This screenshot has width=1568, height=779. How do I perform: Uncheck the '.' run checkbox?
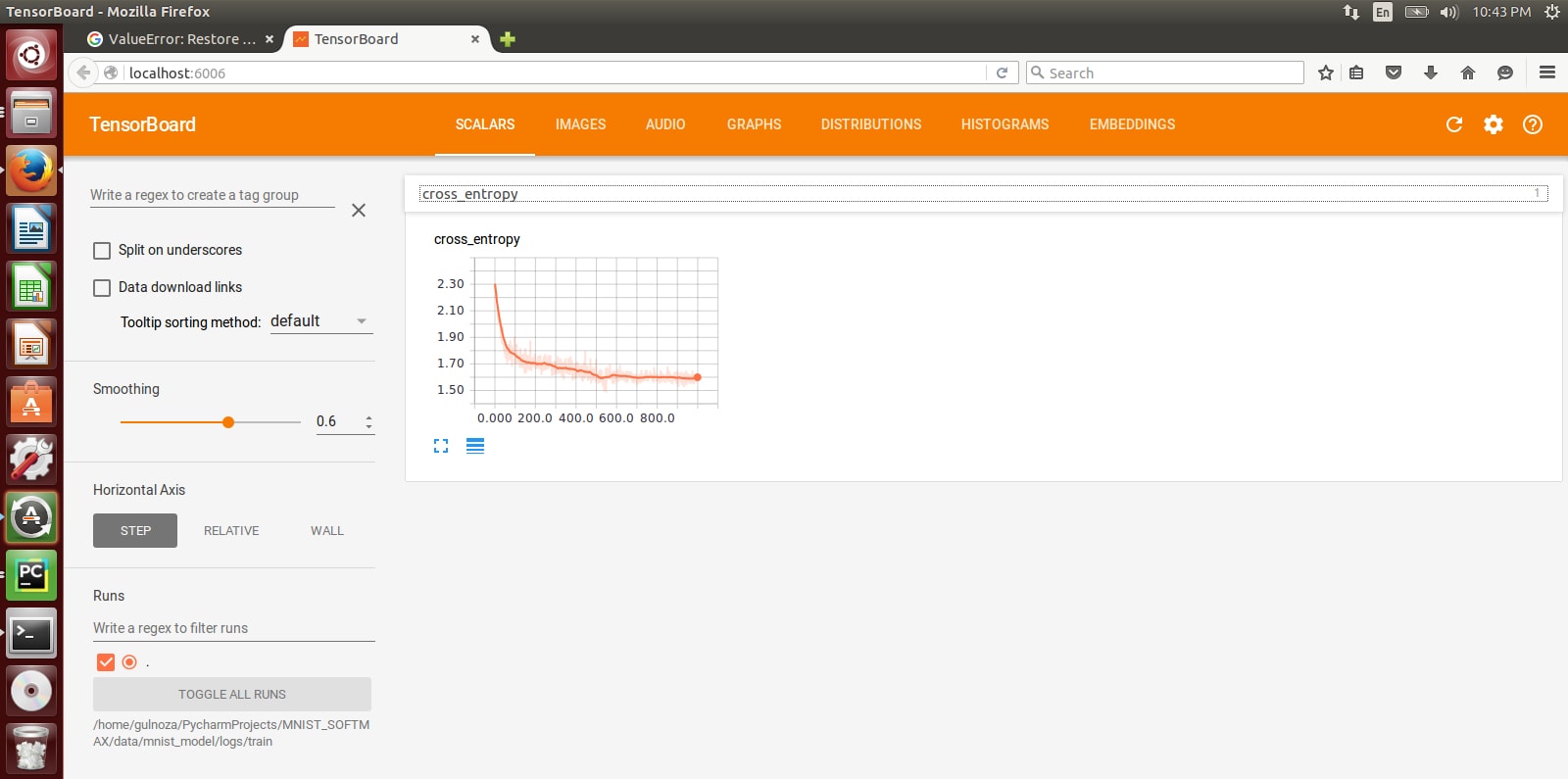(x=106, y=662)
